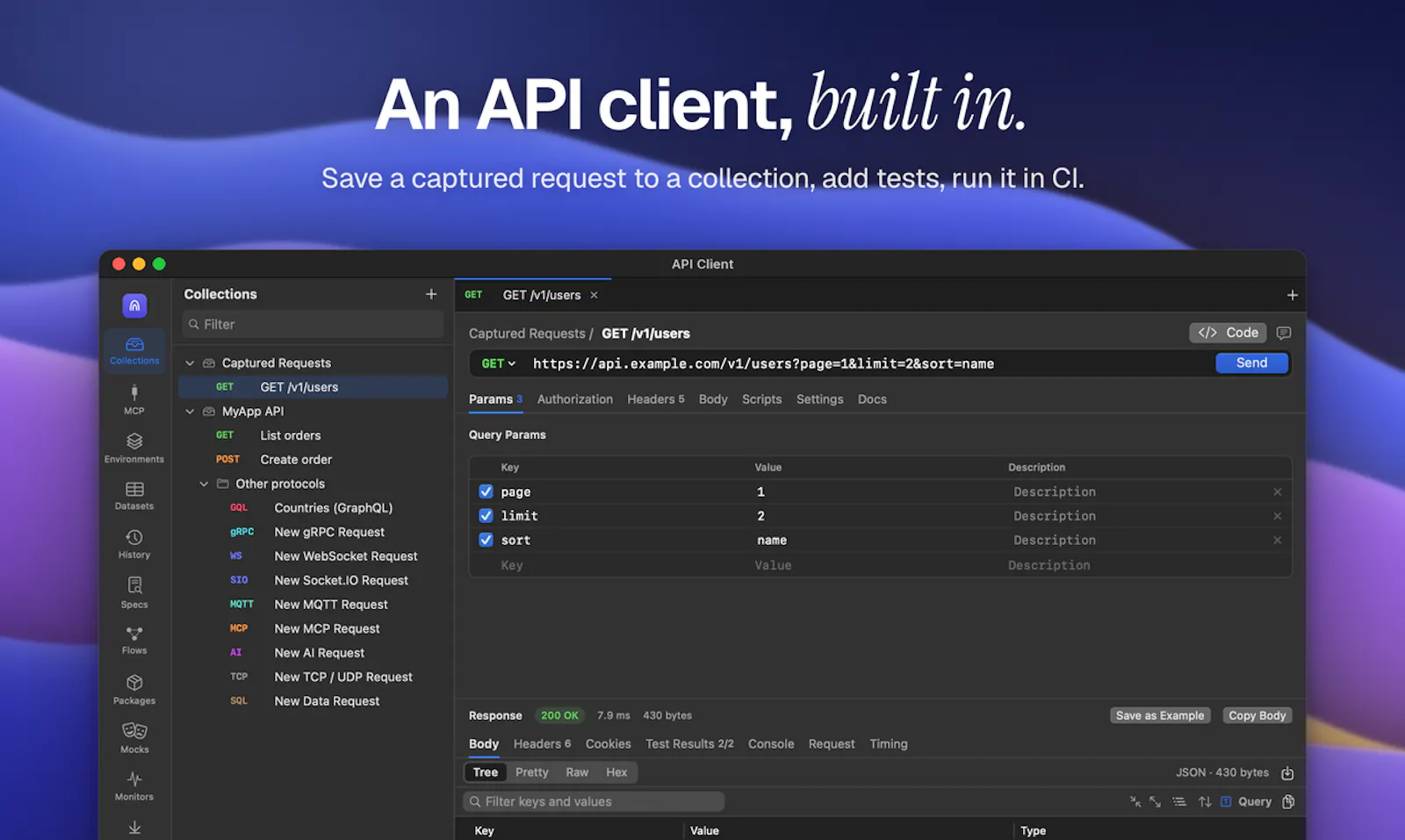
Task: Open the Flows sidebar icon
Action: tap(134, 641)
